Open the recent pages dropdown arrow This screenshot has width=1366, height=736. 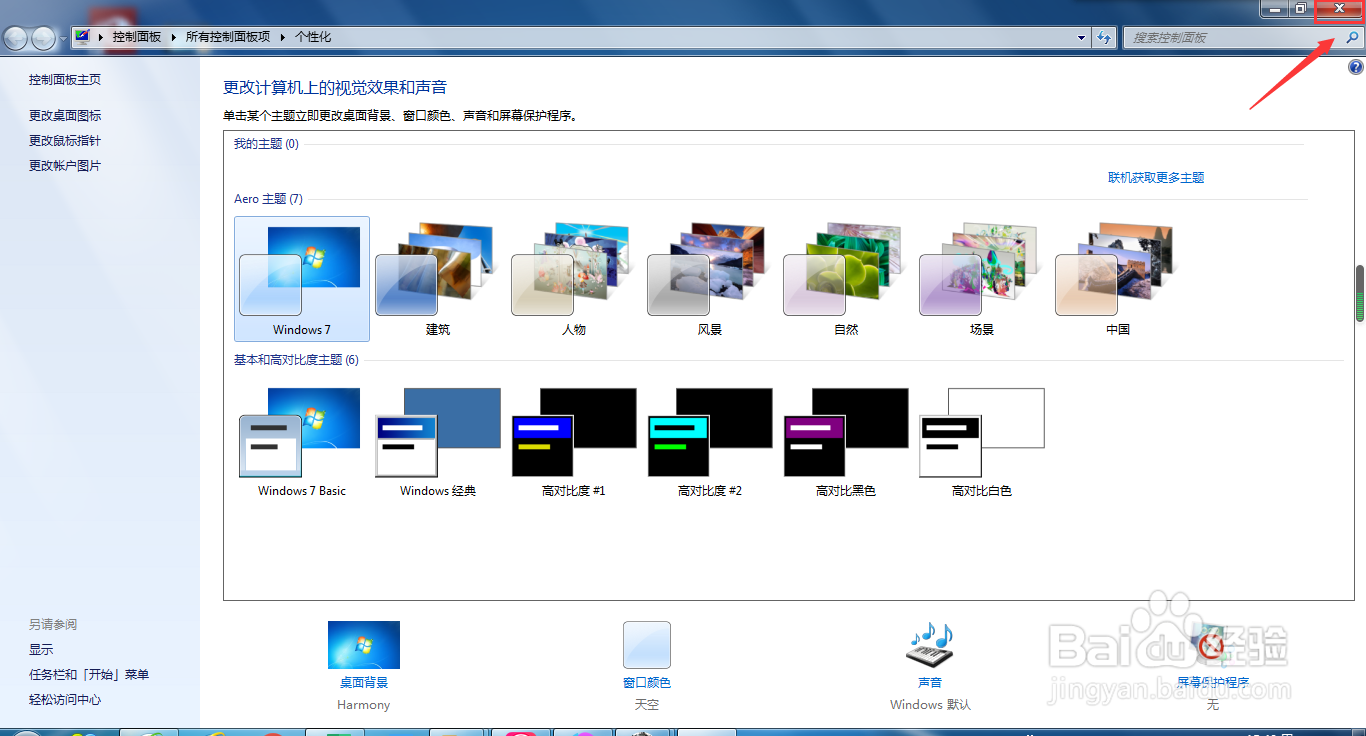pyautogui.click(x=63, y=38)
